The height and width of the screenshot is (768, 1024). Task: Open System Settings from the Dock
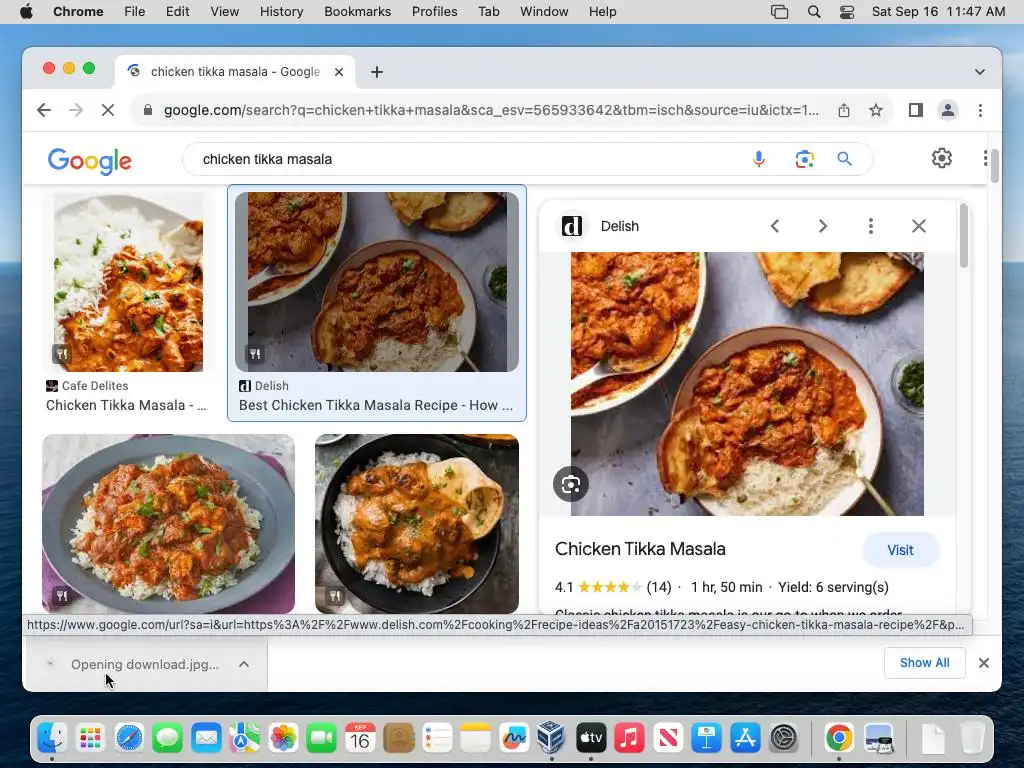point(784,738)
